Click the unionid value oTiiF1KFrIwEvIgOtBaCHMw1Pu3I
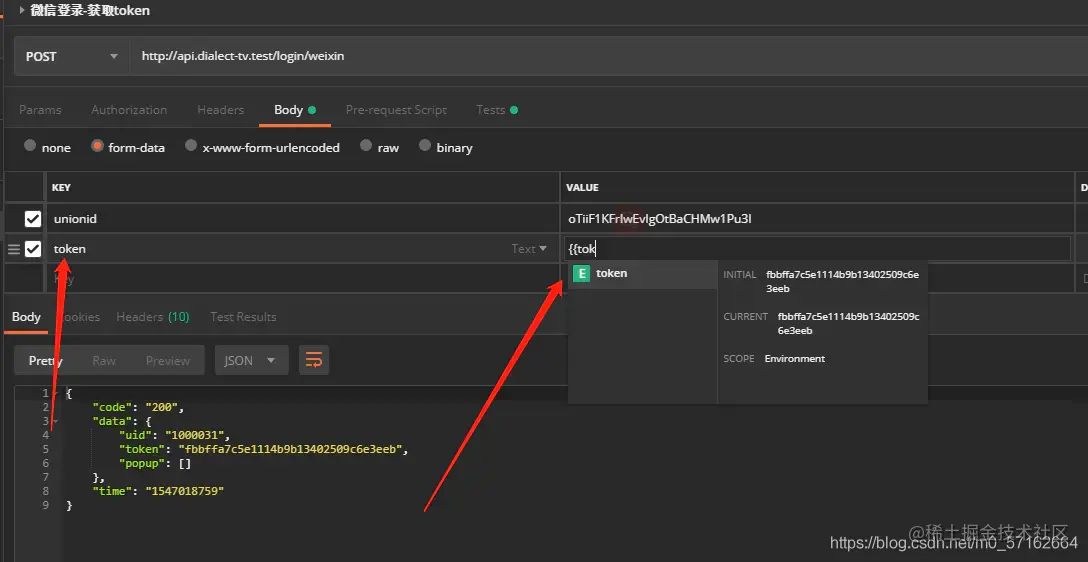 [660, 219]
